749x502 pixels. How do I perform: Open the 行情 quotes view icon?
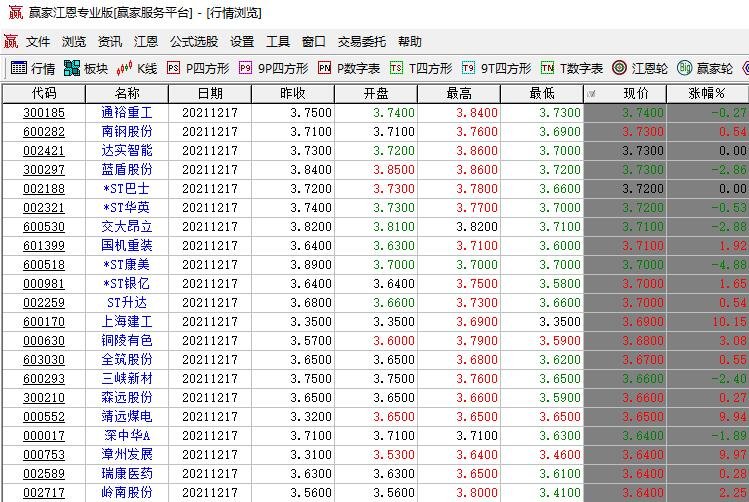[19, 68]
